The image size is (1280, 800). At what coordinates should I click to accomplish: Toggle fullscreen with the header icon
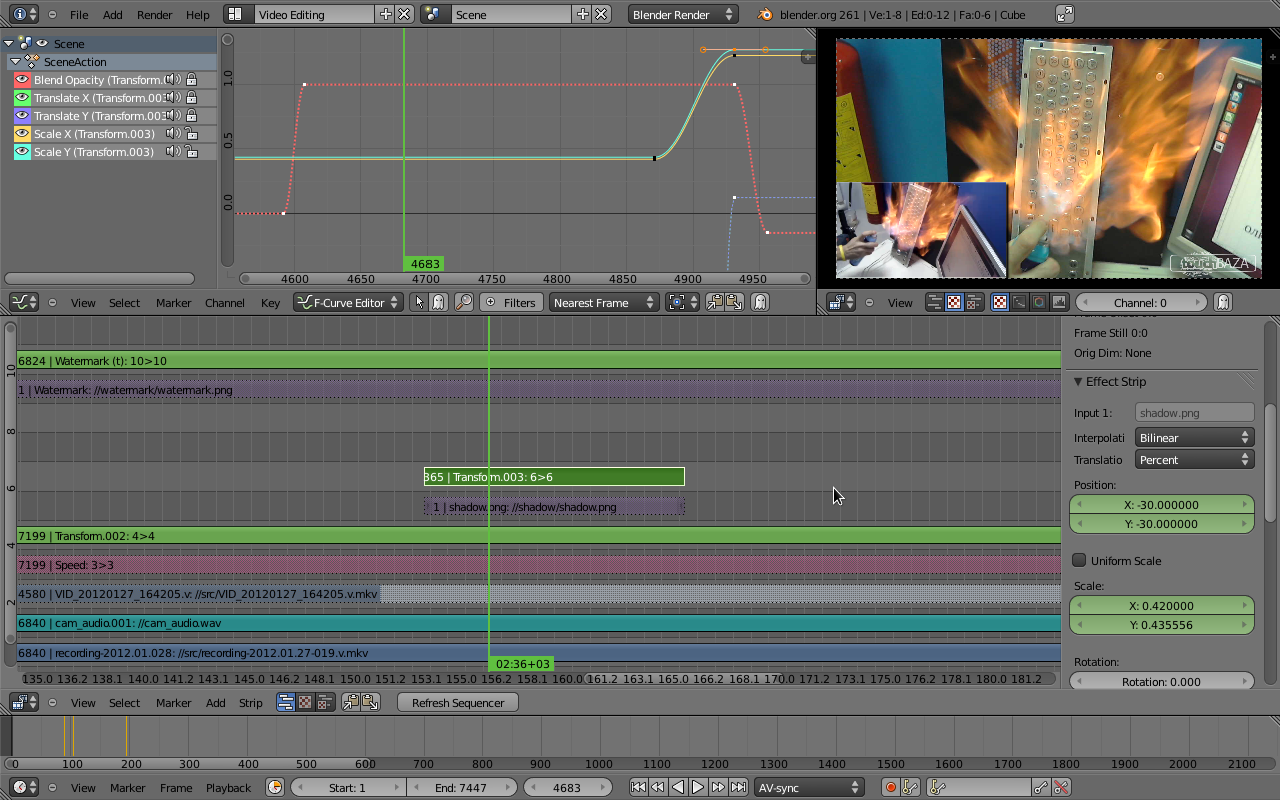click(1065, 14)
